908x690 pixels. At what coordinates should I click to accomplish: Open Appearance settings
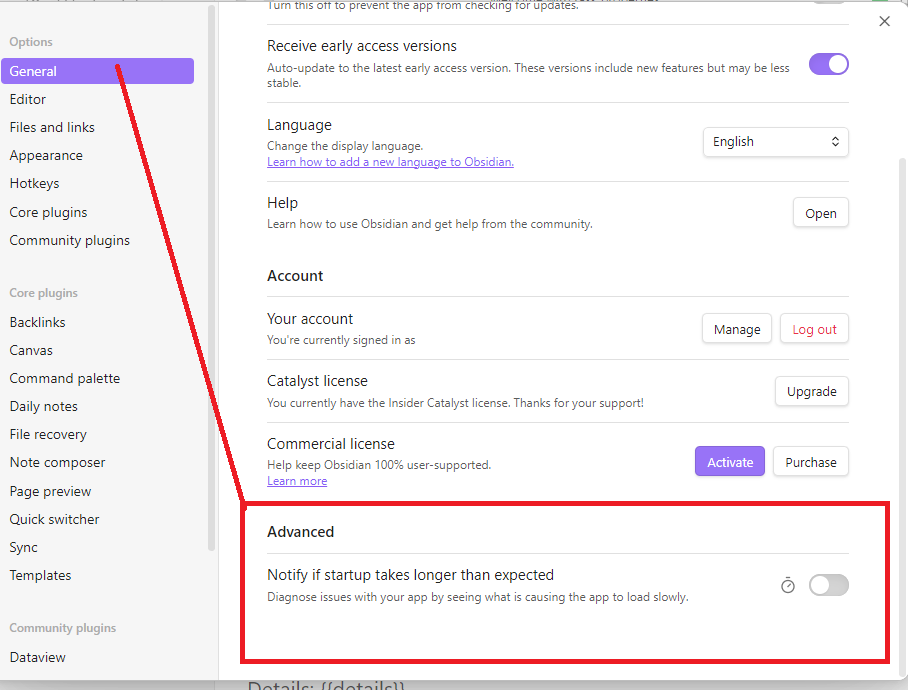click(x=46, y=156)
